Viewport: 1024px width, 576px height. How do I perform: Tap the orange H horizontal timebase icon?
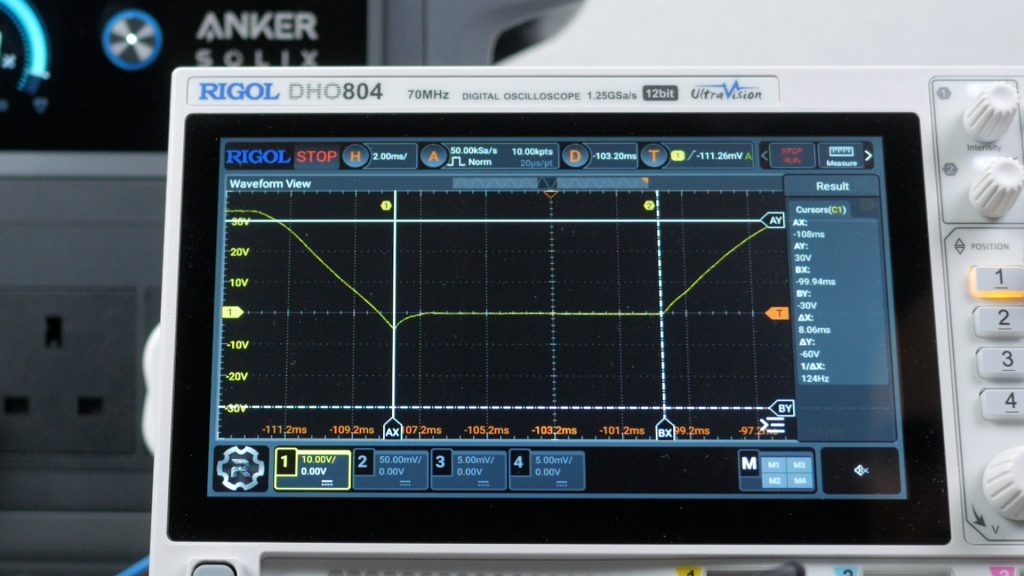pyautogui.click(x=355, y=156)
